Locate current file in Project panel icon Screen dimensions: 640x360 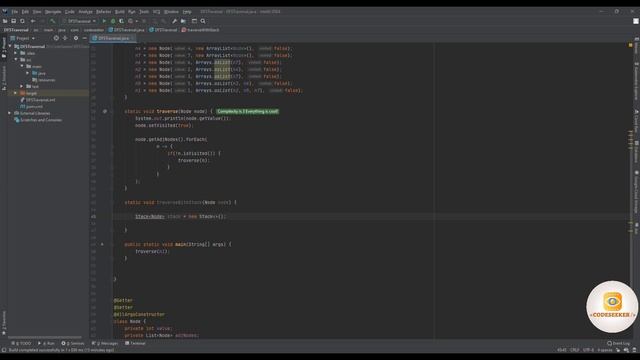click(x=56, y=38)
